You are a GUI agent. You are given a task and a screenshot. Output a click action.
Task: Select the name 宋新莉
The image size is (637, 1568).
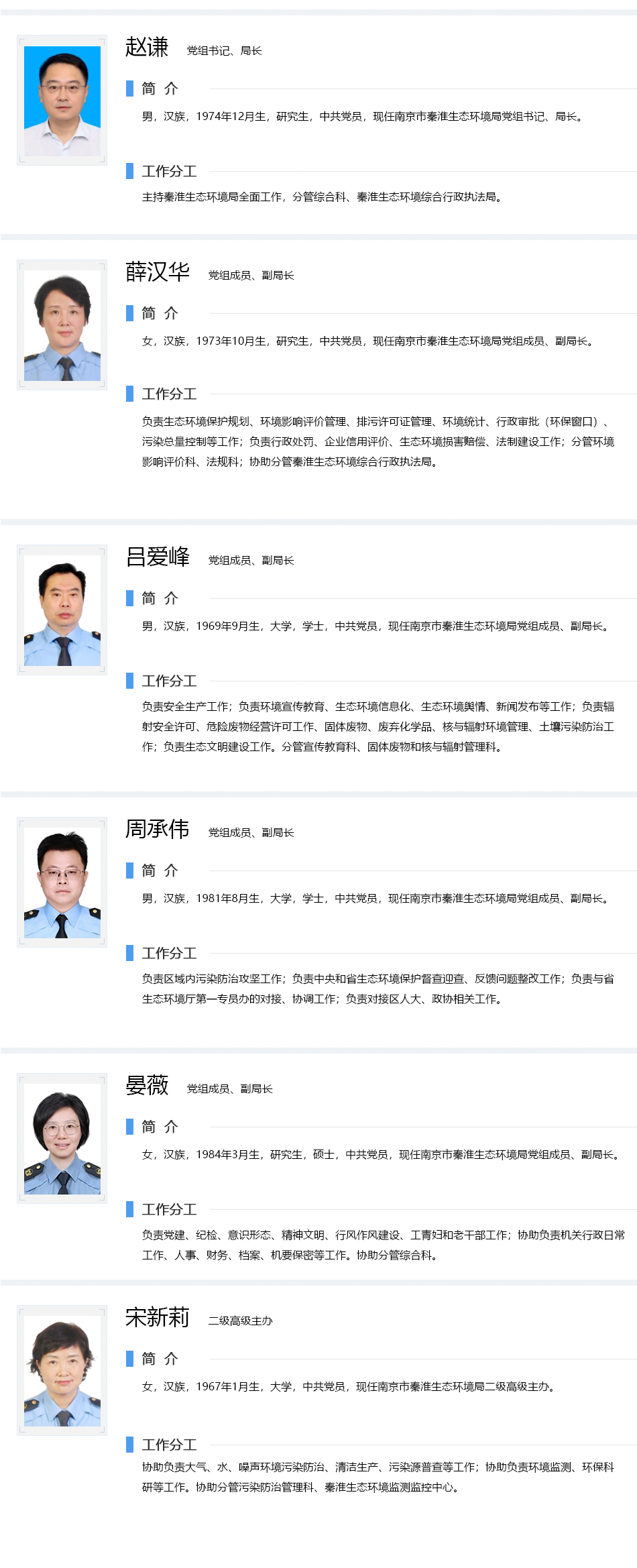(x=158, y=1317)
